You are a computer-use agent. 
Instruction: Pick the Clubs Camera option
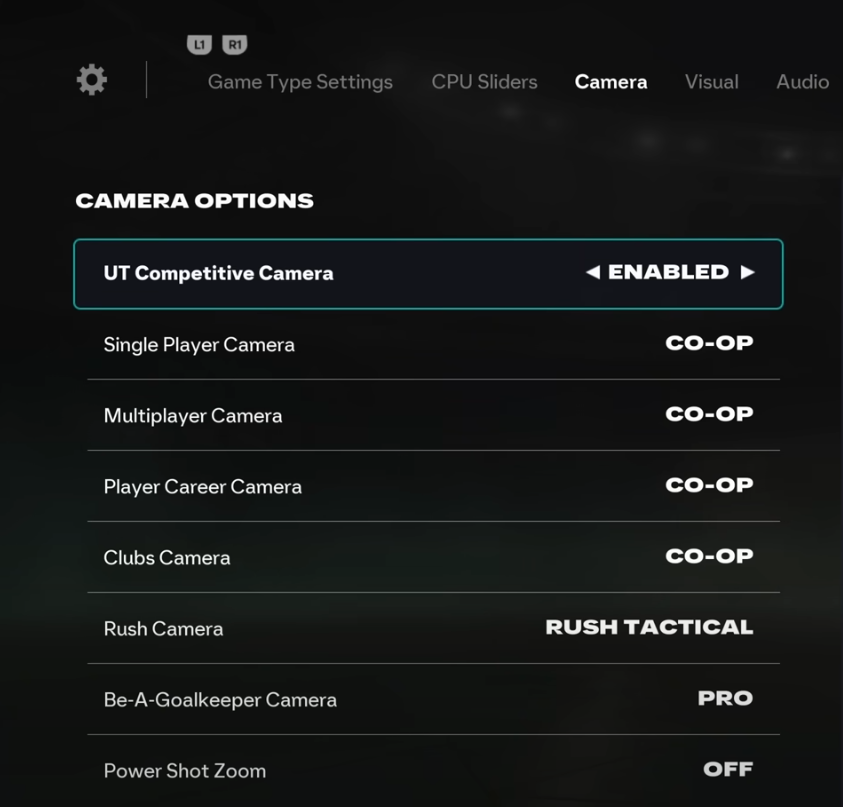(433, 558)
